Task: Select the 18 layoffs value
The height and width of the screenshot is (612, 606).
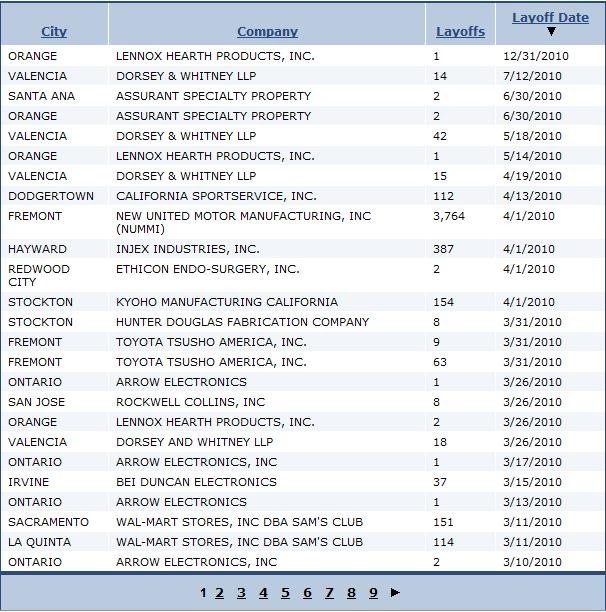Action: tap(440, 442)
